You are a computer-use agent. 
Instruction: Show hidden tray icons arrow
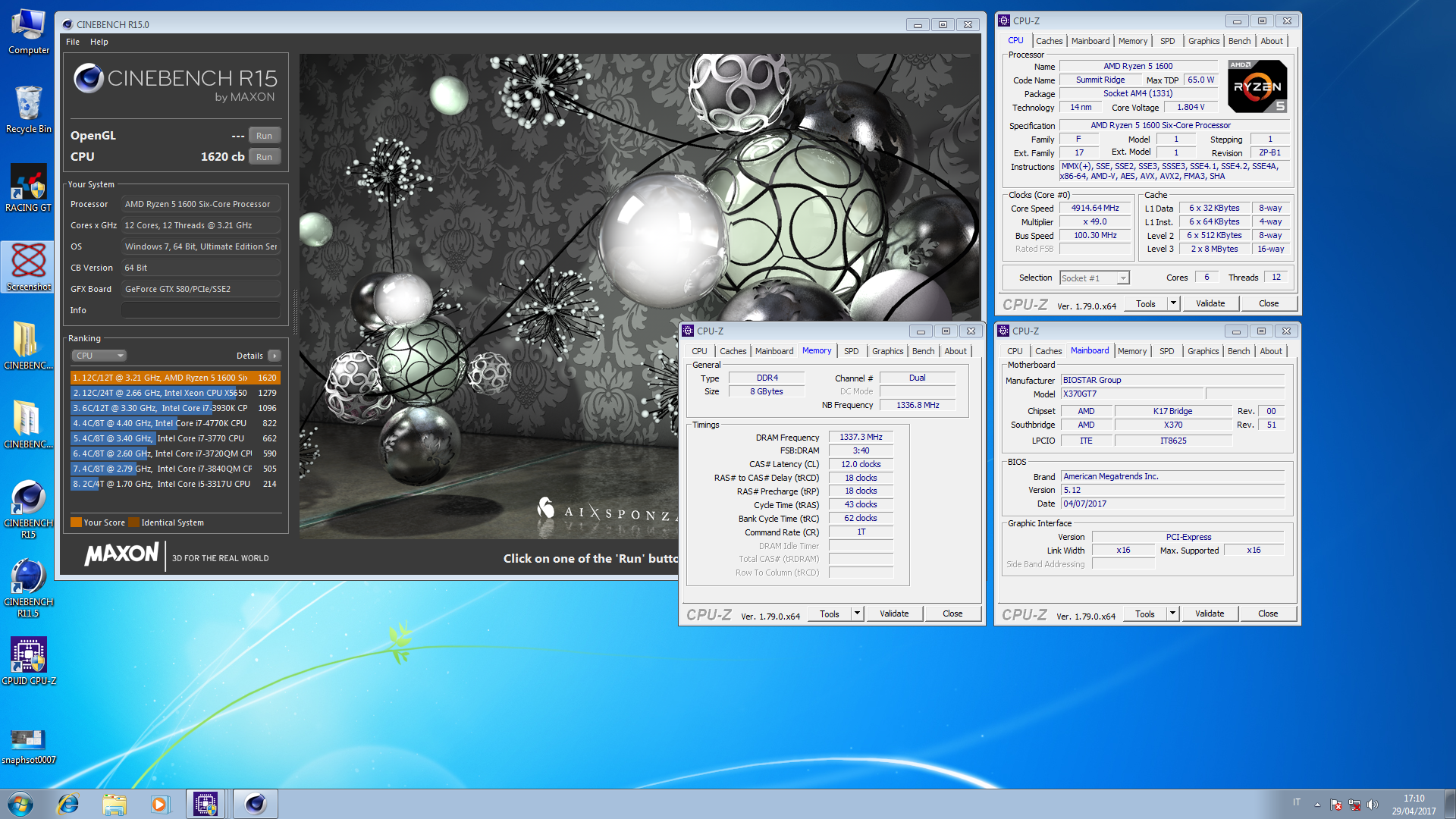point(1317,805)
